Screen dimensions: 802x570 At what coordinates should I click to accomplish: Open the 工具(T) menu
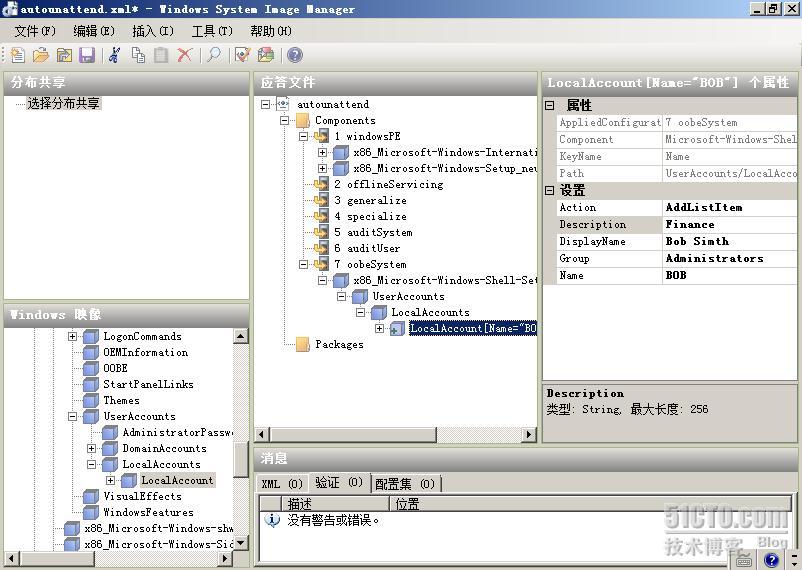212,31
